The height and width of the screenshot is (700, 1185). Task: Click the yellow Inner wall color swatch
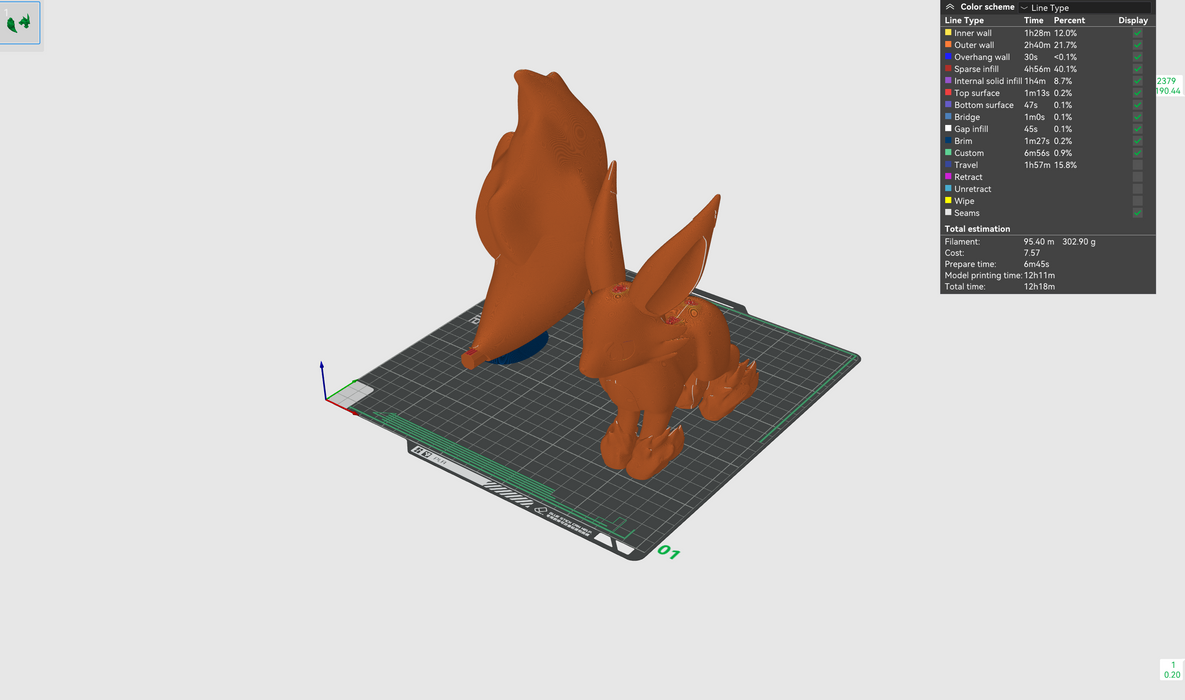(948, 33)
